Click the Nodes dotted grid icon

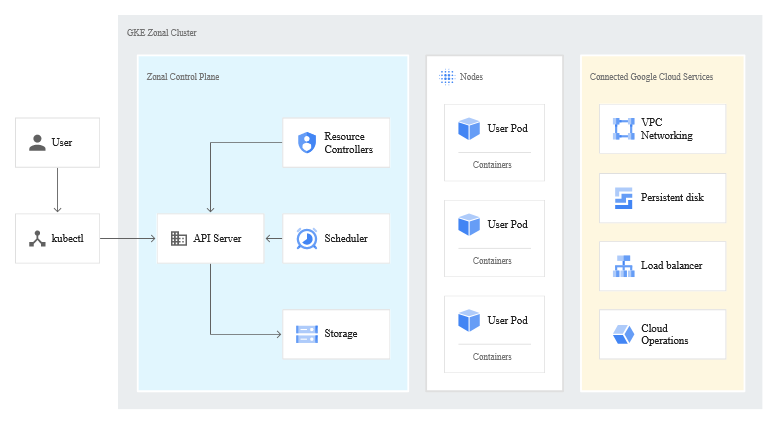click(447, 77)
